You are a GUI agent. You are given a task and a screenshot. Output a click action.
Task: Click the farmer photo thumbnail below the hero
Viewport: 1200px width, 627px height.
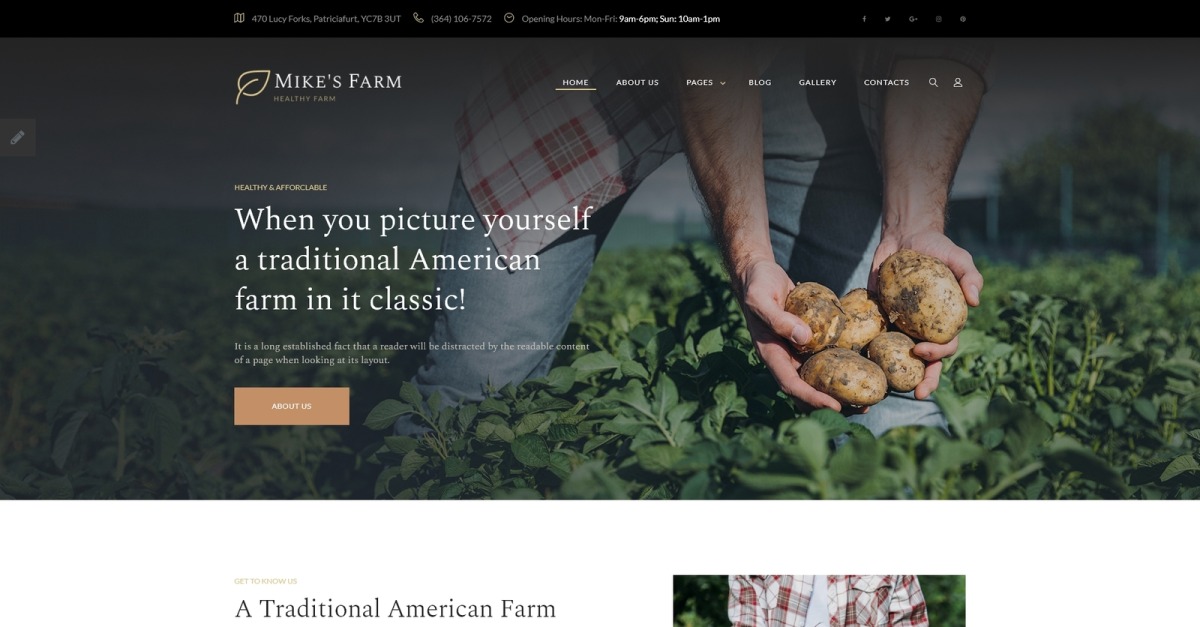[819, 600]
